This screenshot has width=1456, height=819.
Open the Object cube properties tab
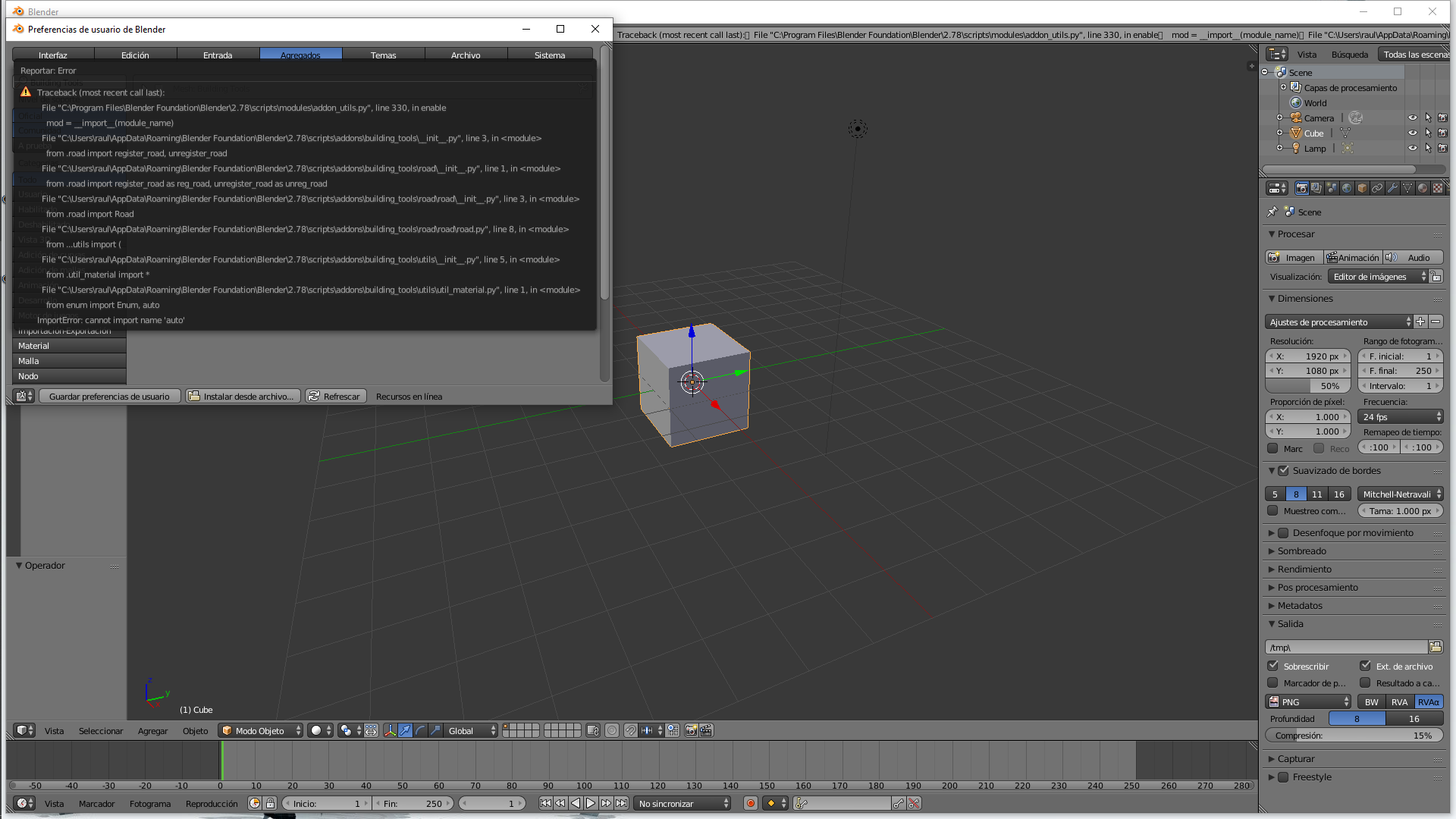[1362, 188]
